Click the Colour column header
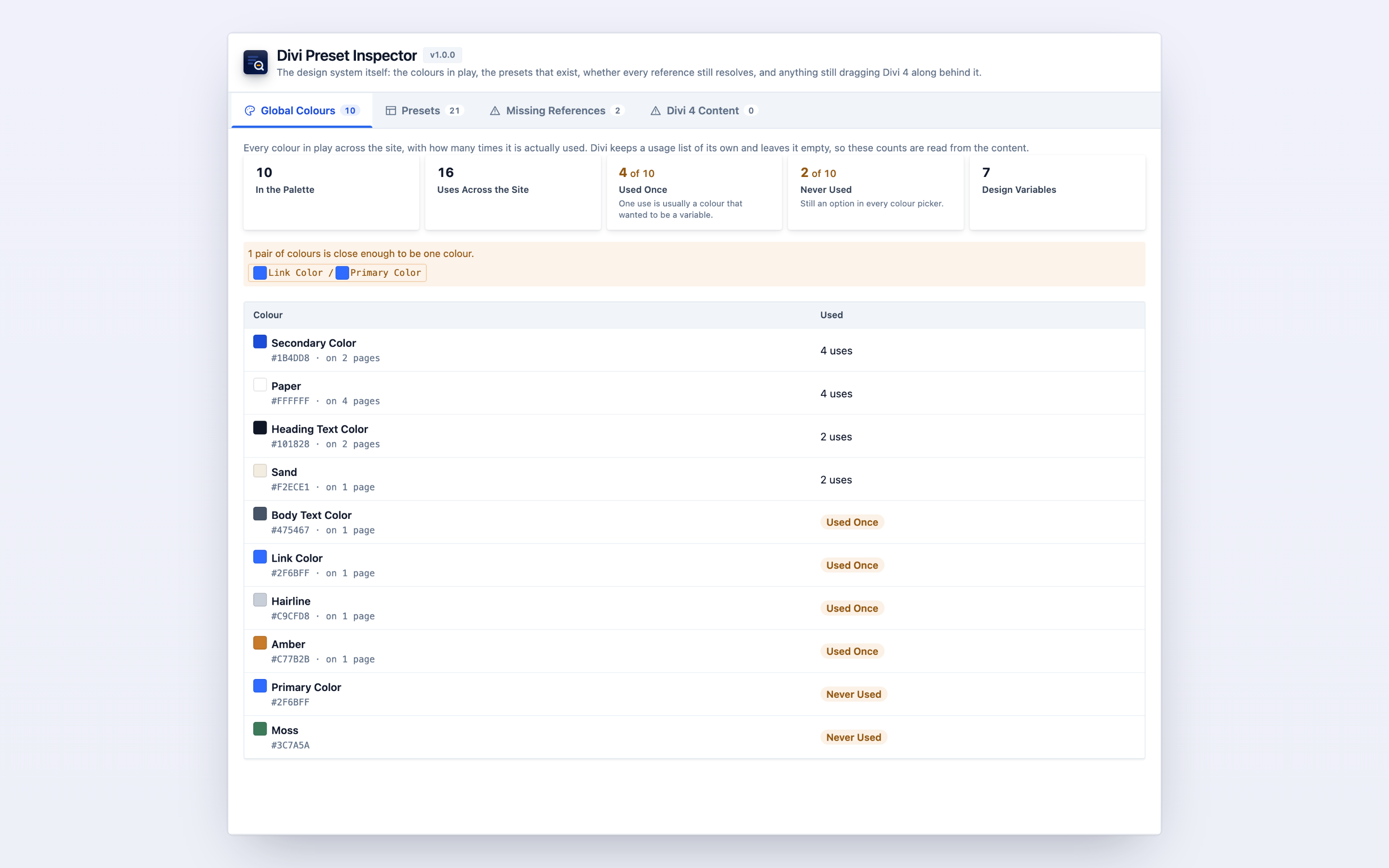This screenshot has height=868, width=1389. 268,315
